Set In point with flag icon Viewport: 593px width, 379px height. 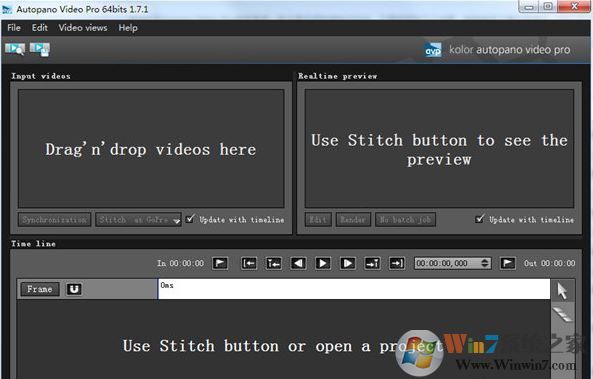(x=220, y=263)
